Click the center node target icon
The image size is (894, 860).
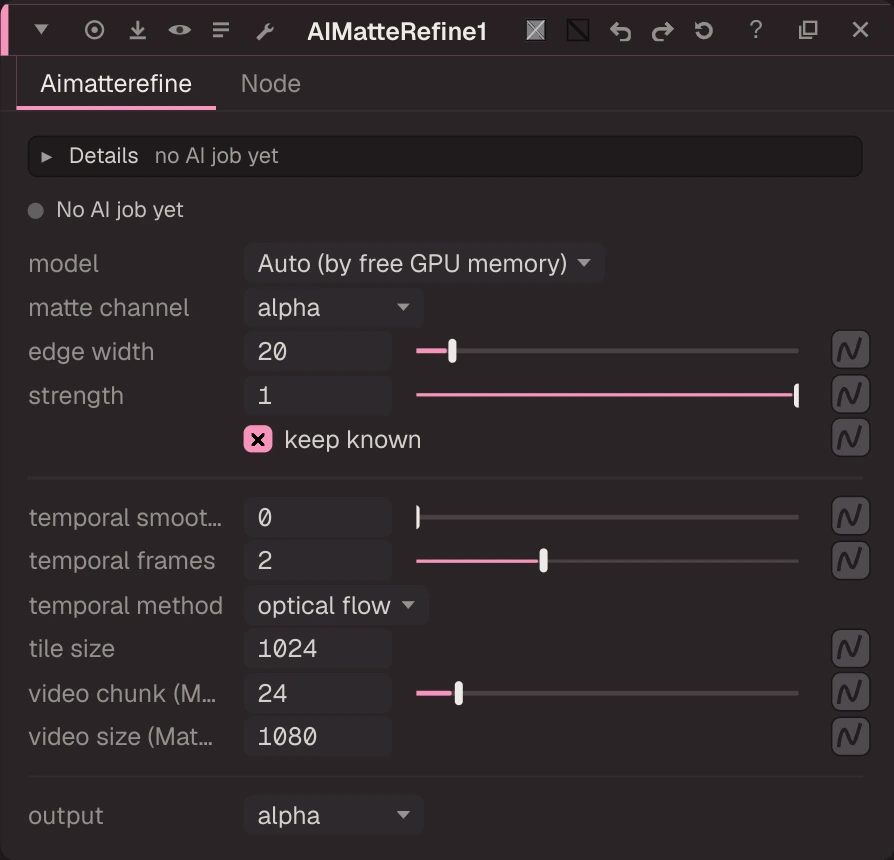coord(95,30)
